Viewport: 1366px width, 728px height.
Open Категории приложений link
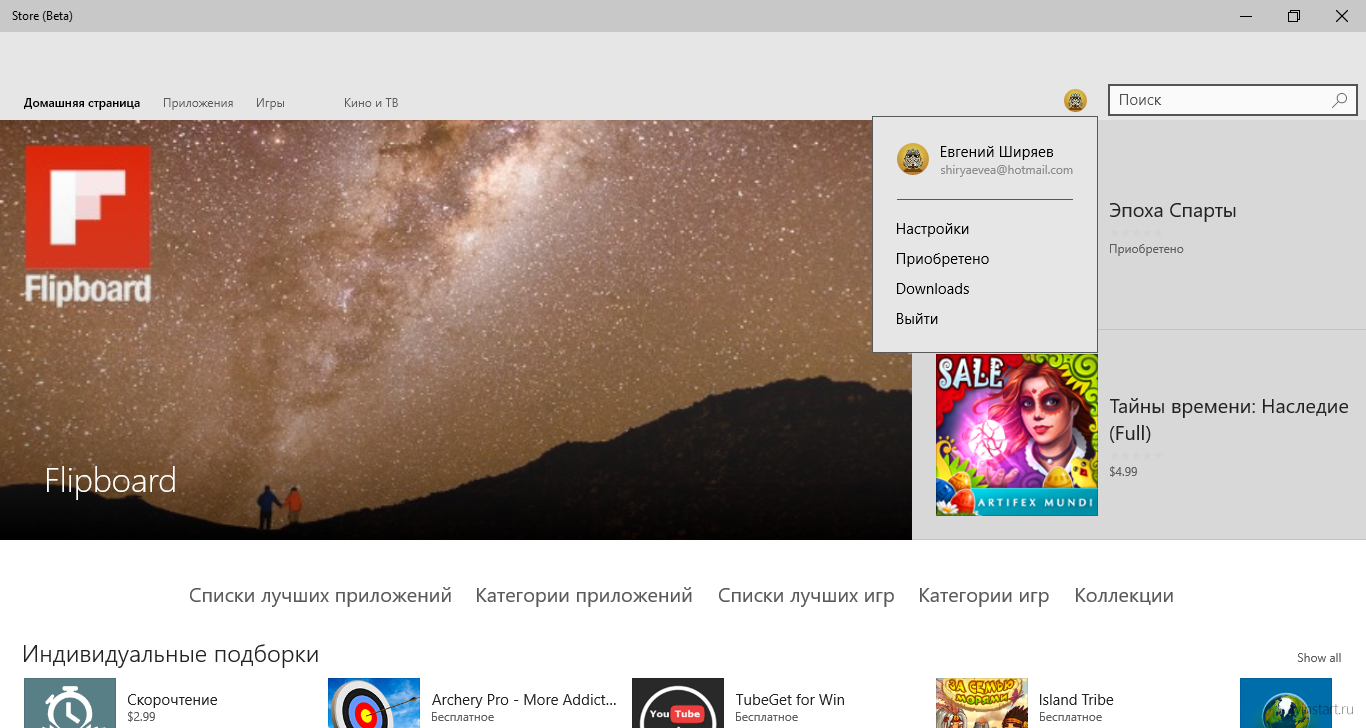[584, 596]
